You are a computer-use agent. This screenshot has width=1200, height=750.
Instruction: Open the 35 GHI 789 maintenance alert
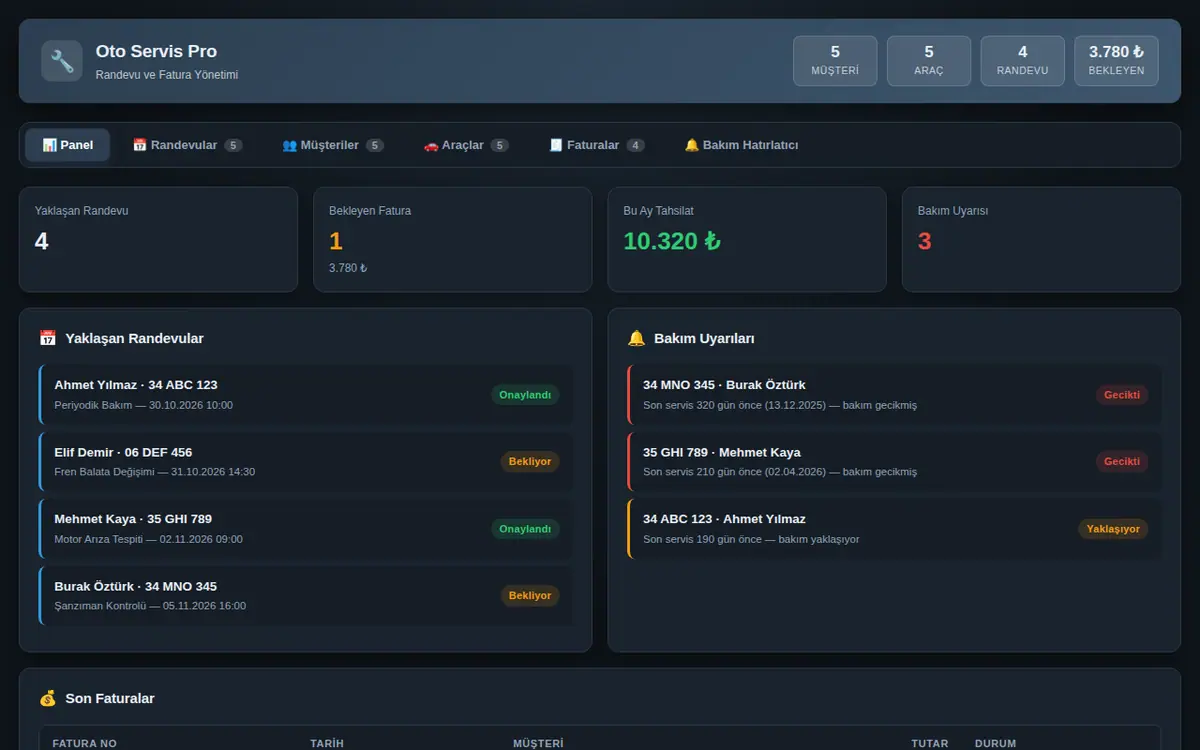[895, 461]
